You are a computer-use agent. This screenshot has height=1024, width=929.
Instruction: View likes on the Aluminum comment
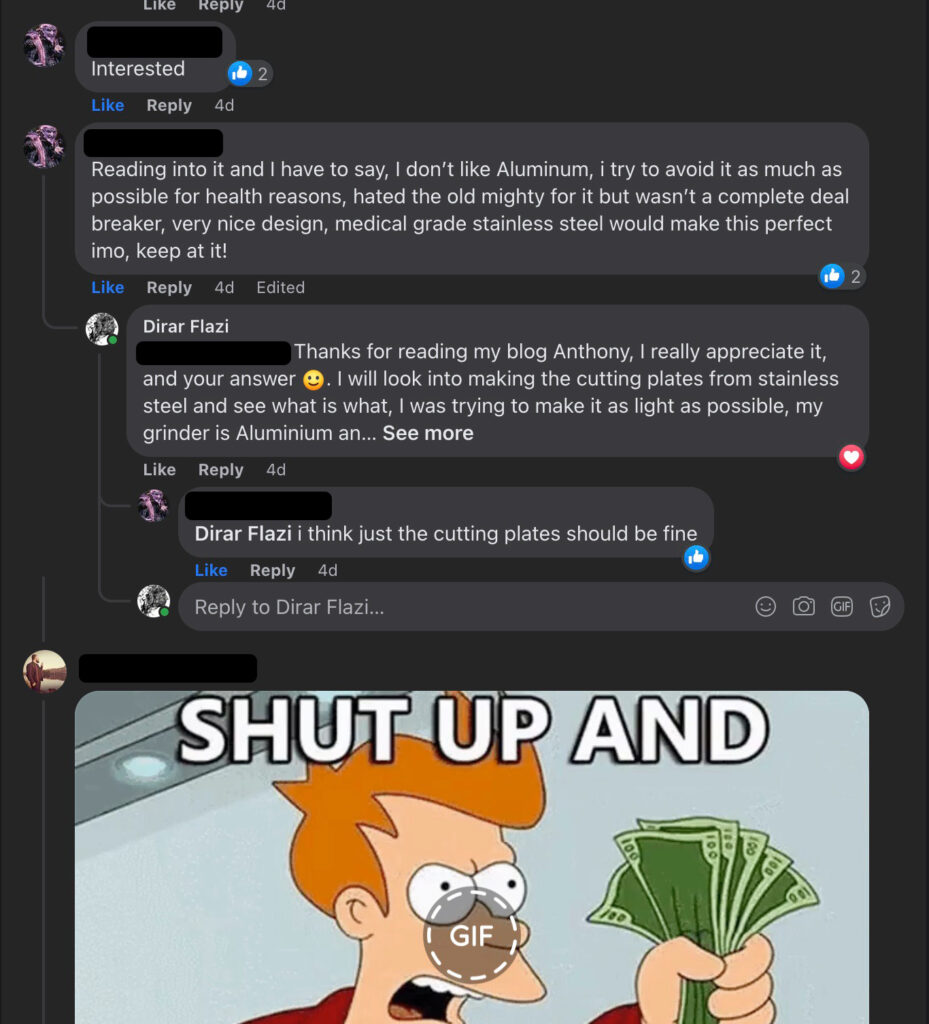pos(842,276)
